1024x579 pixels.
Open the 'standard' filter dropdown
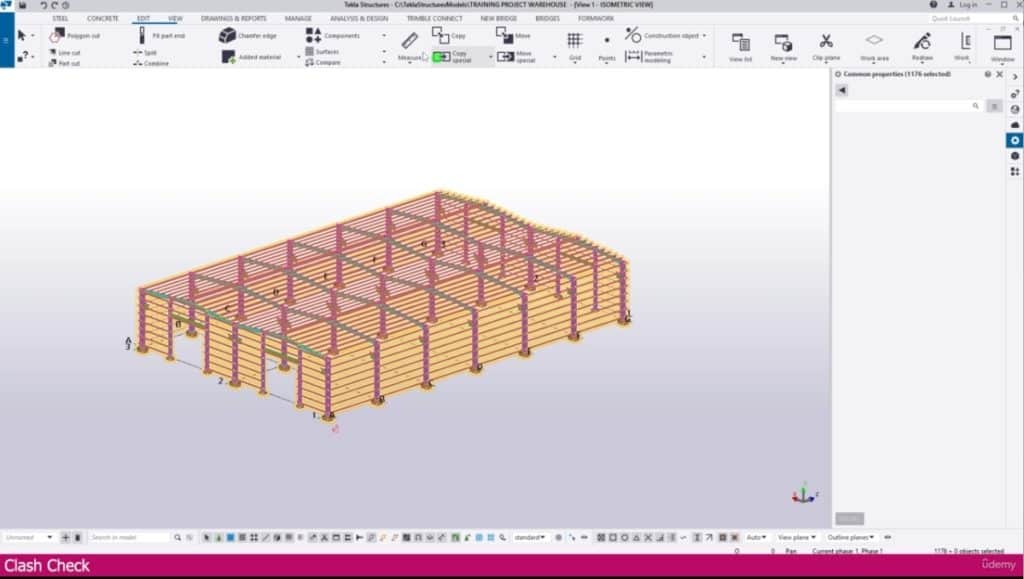tap(530, 537)
